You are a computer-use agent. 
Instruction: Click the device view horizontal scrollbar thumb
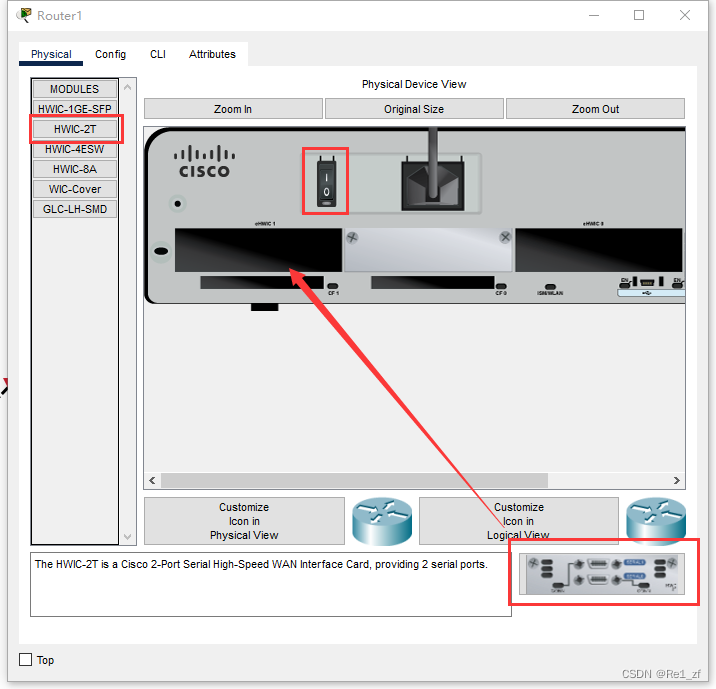click(354, 480)
